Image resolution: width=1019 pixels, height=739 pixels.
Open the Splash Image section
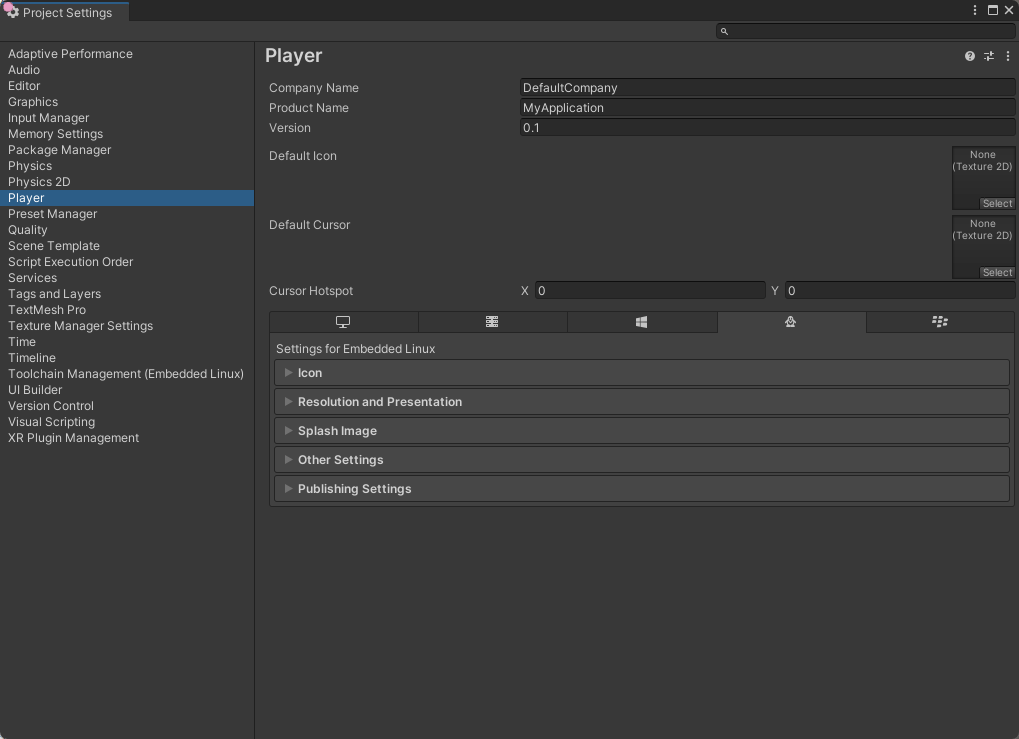click(337, 430)
